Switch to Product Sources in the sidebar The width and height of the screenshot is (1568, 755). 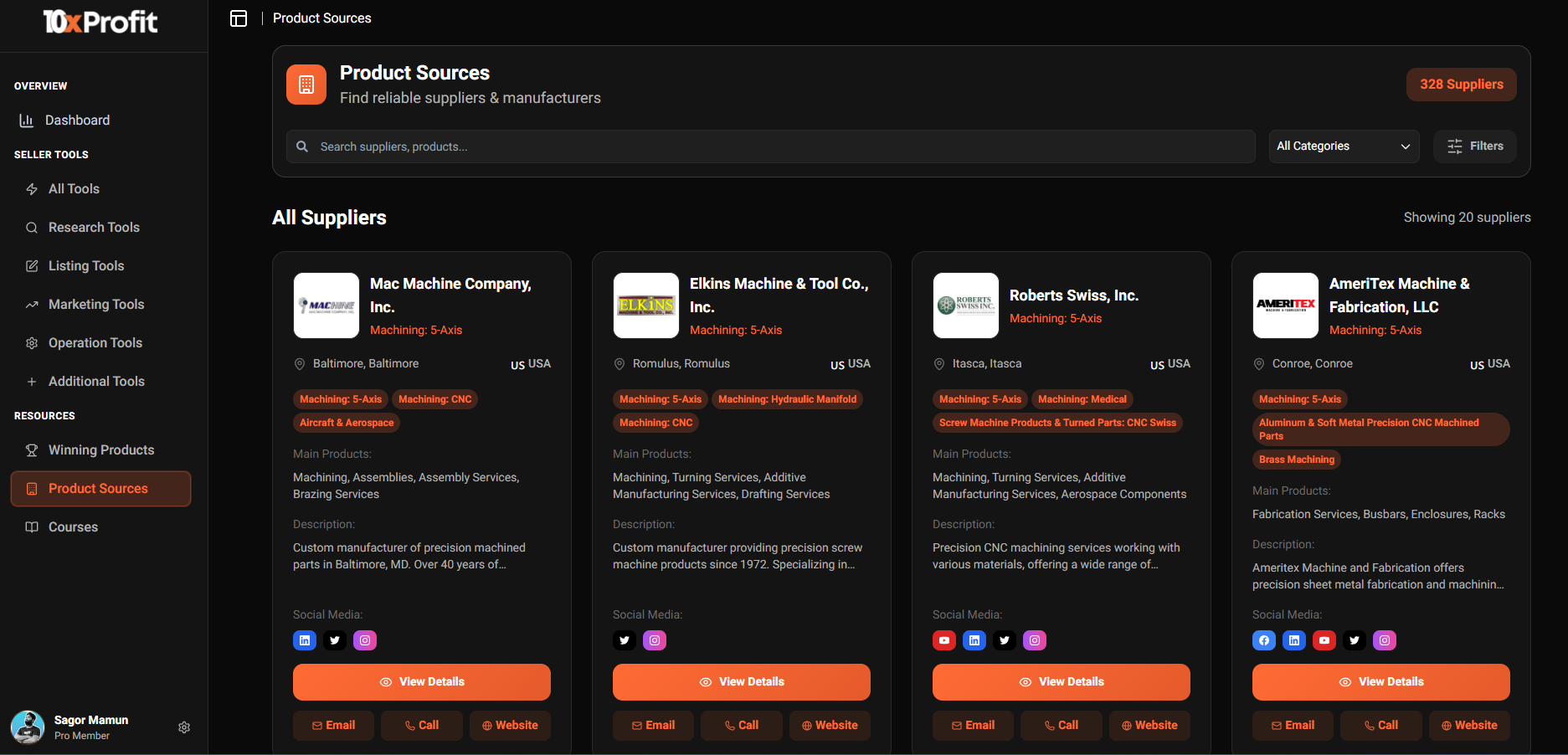point(98,488)
